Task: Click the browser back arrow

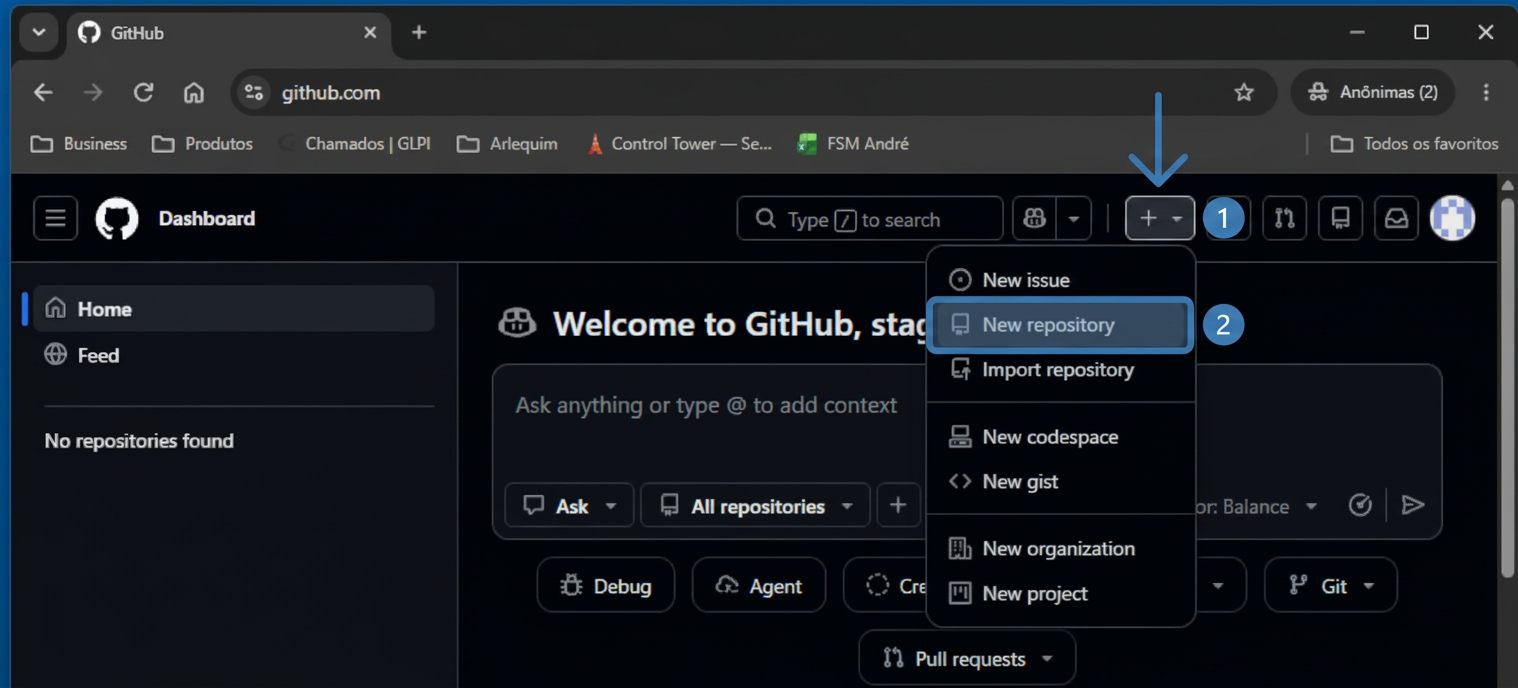Action: (43, 93)
